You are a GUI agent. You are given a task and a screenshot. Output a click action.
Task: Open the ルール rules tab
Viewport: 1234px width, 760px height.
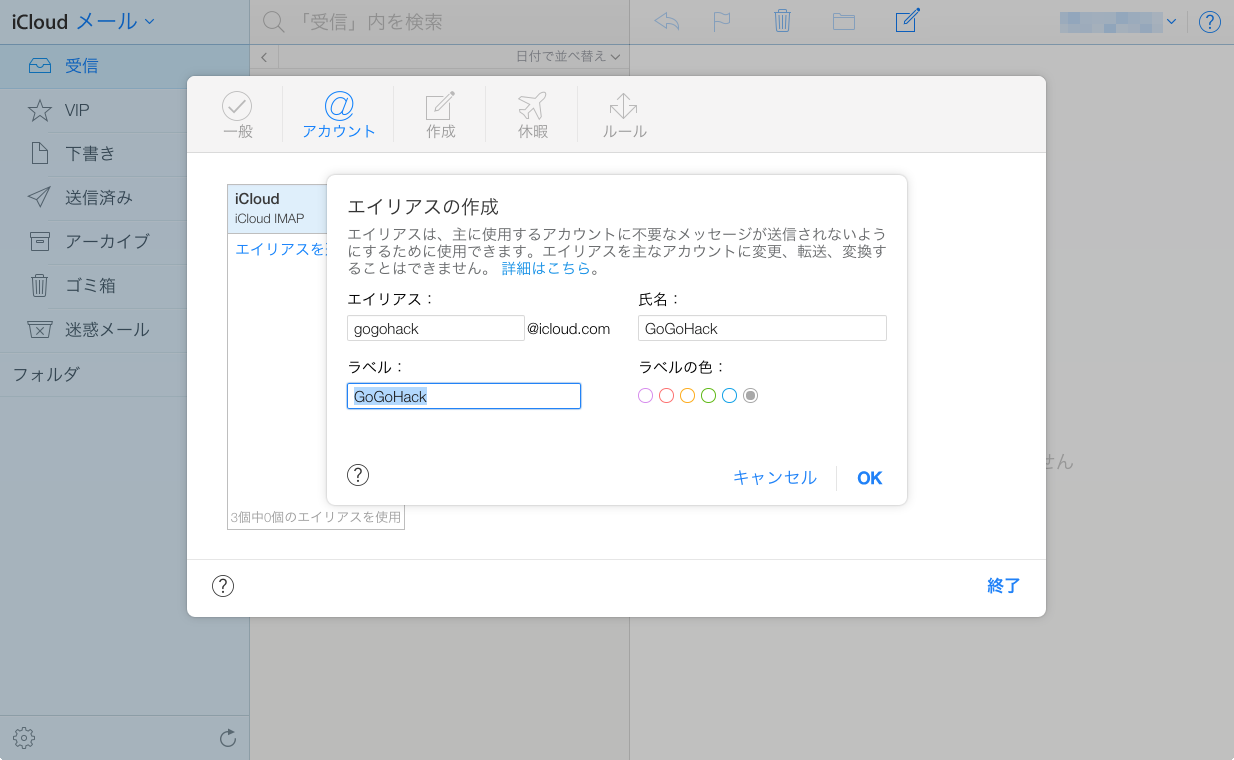coord(624,115)
